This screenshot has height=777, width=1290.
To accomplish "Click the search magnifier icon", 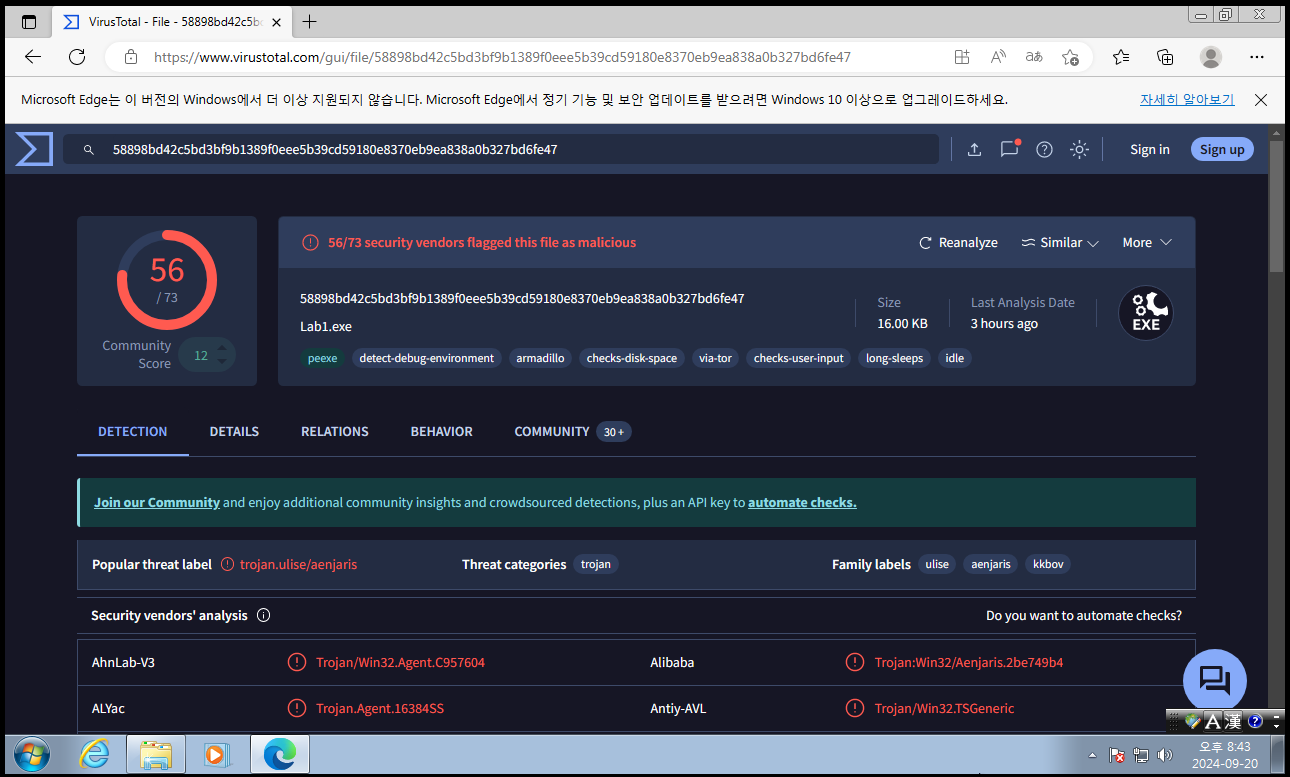I will pyautogui.click(x=88, y=149).
